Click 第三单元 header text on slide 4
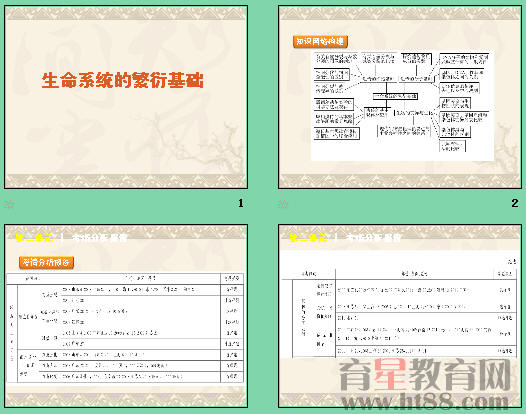Screen dimensions: 526x414 click(x=308, y=238)
